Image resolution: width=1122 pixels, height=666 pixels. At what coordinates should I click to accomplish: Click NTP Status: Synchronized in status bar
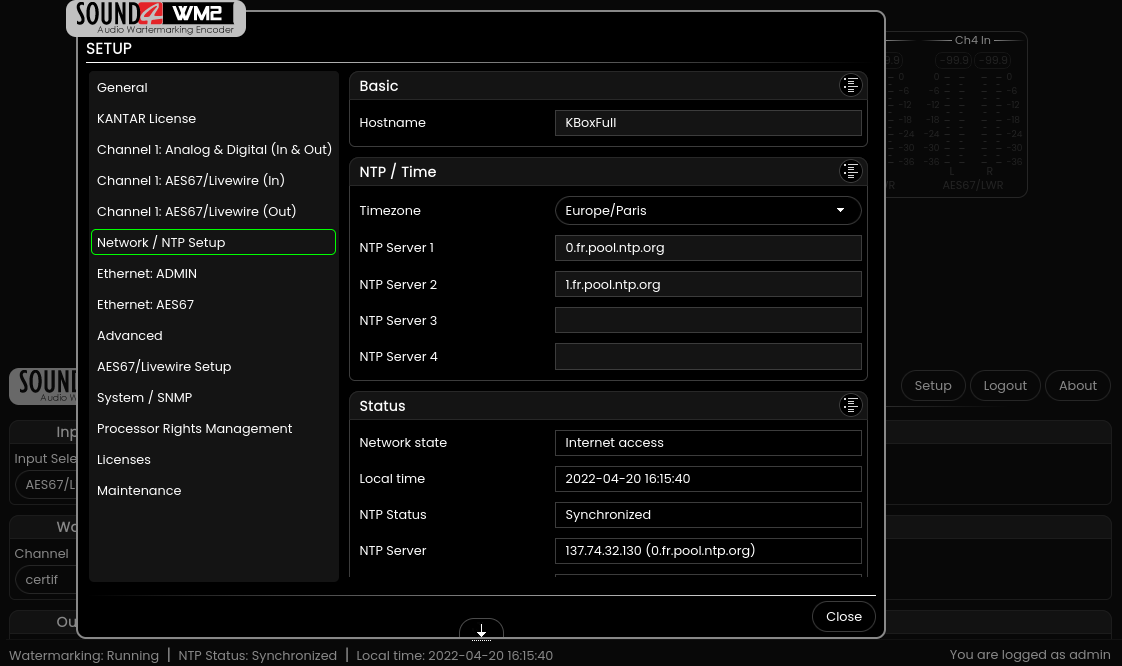point(258,655)
